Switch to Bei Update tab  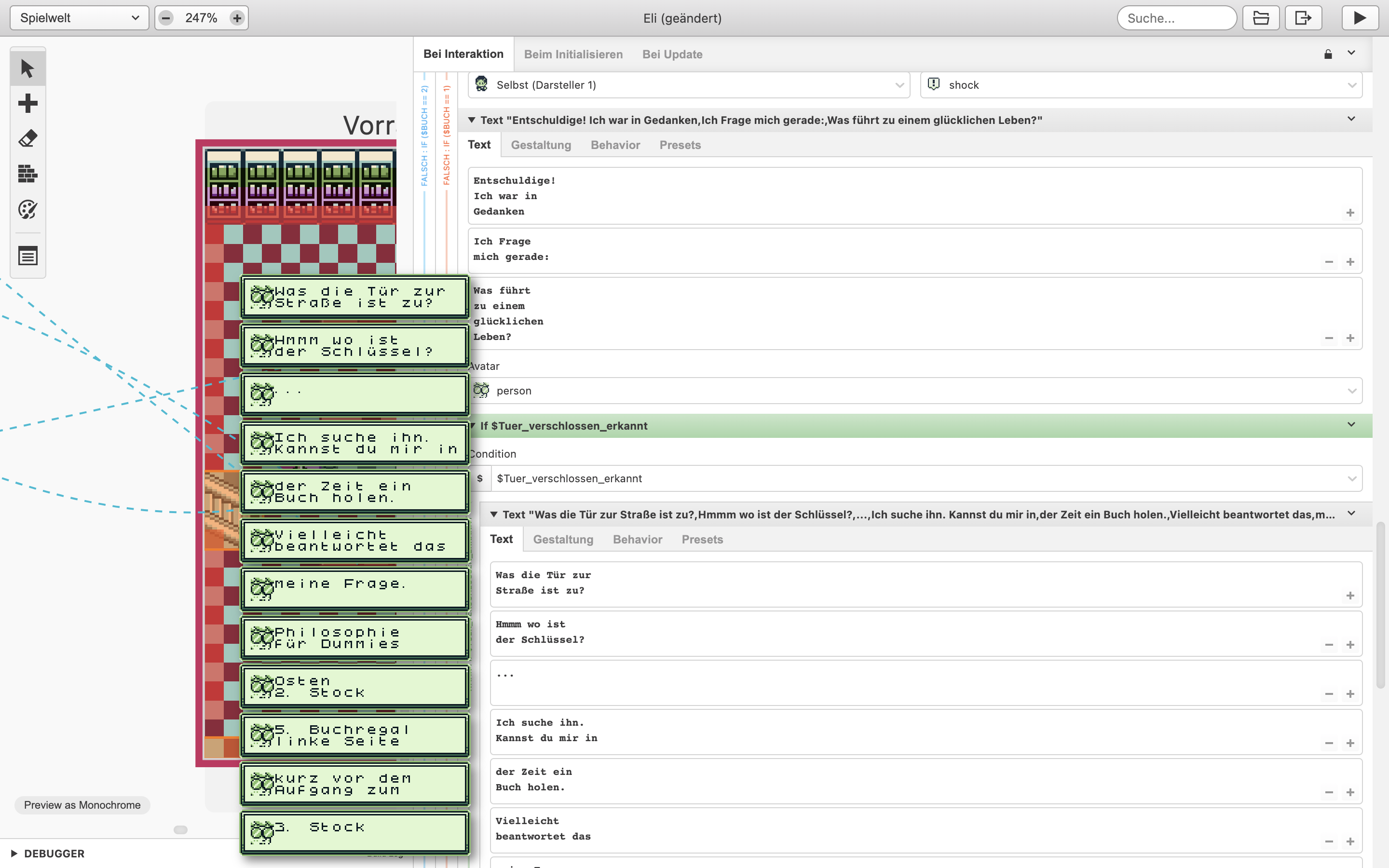(x=672, y=54)
